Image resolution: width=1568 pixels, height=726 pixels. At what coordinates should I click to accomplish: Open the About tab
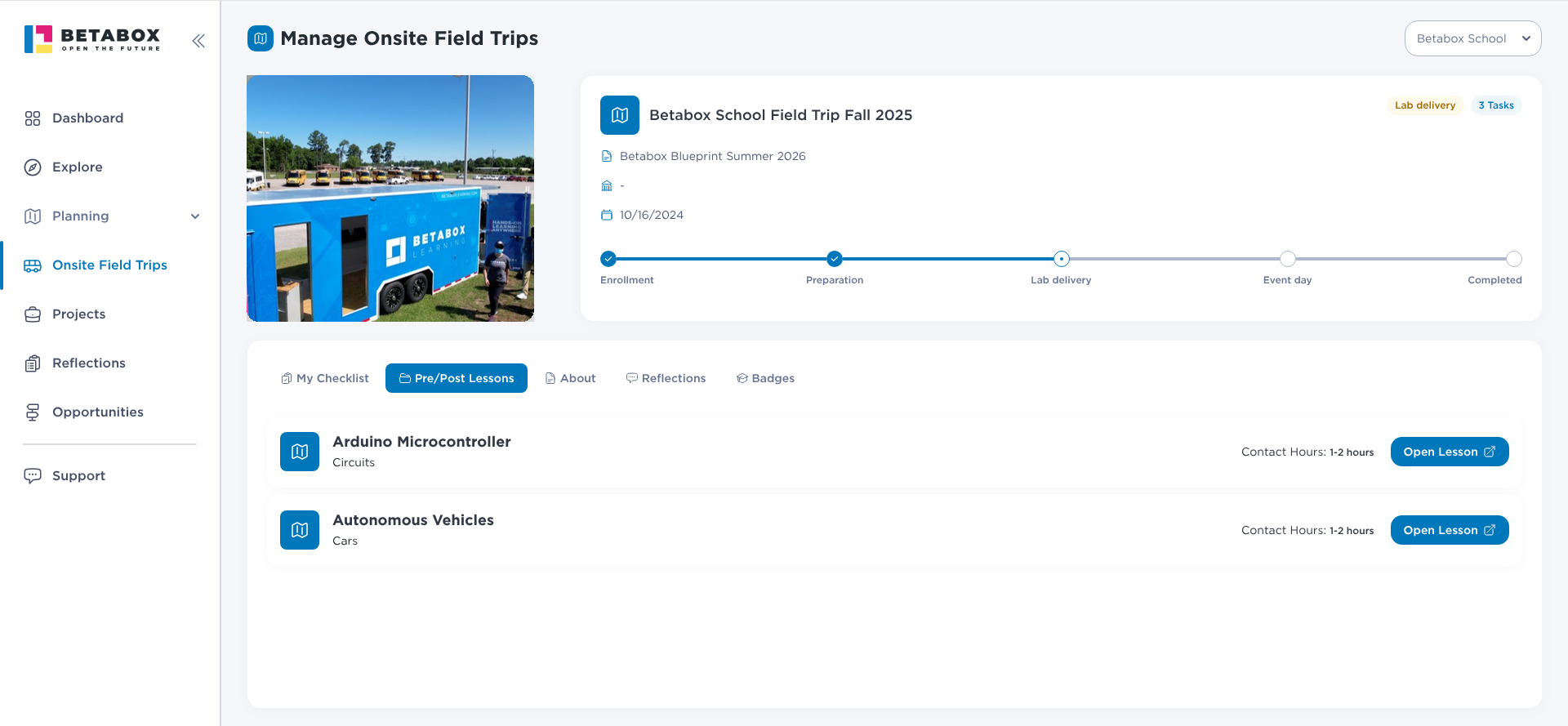click(x=570, y=378)
